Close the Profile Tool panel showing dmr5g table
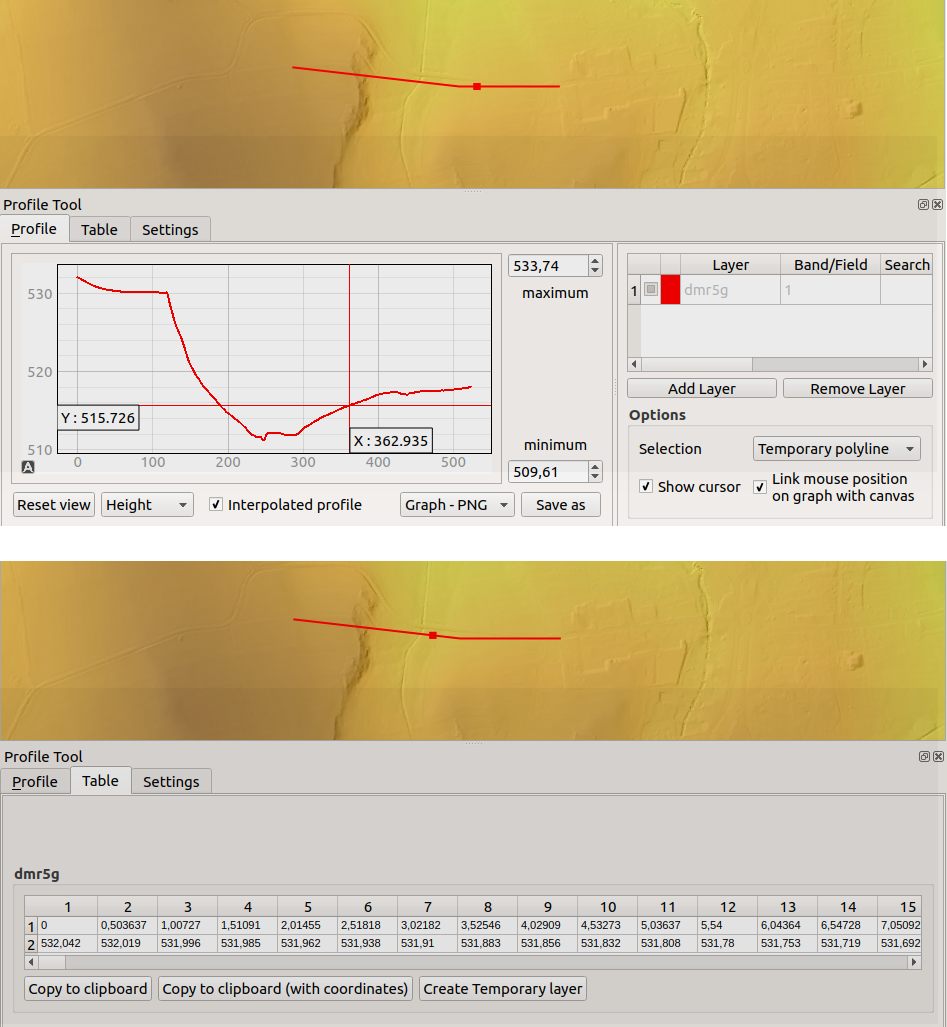 tap(938, 756)
